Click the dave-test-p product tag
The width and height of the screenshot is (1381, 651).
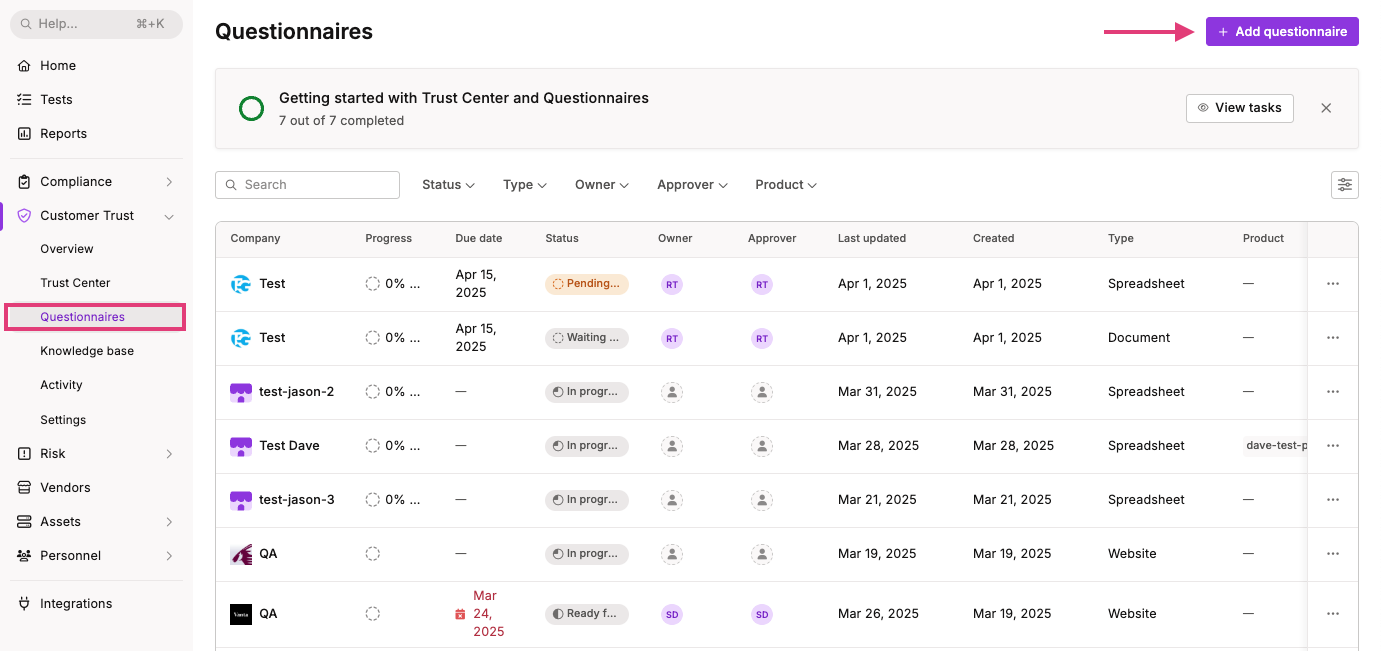pos(1275,446)
